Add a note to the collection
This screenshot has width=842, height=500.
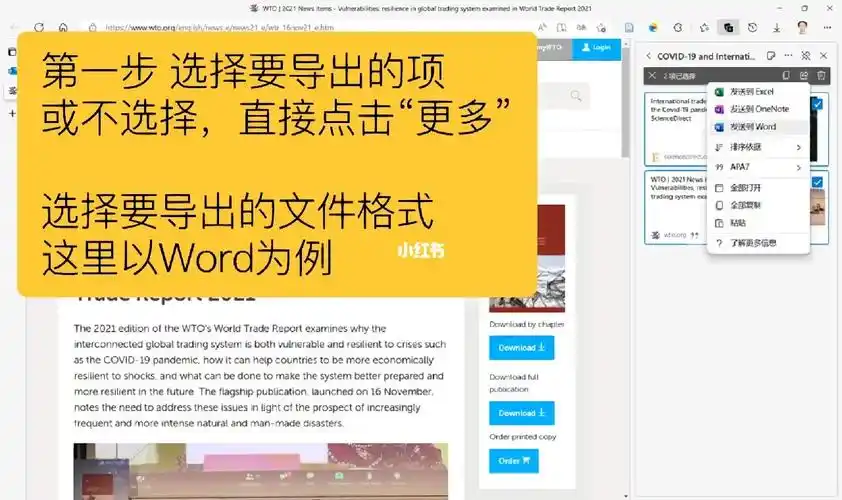[771, 56]
